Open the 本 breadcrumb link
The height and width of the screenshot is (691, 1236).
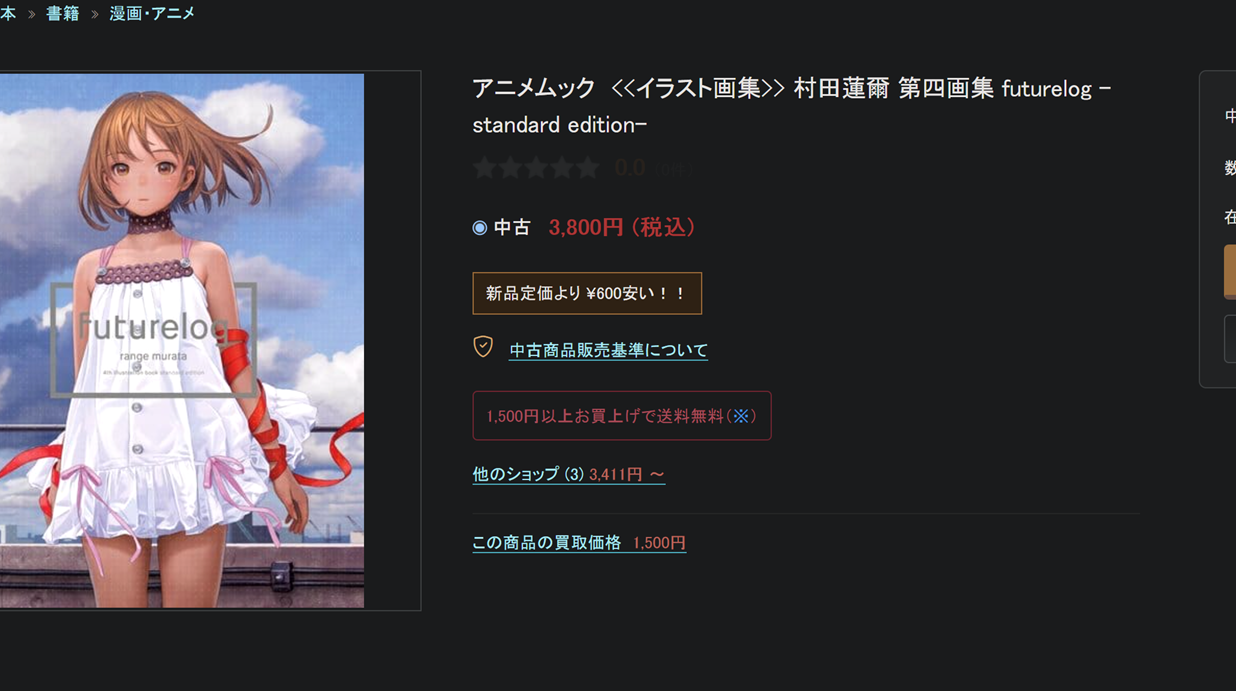[8, 13]
